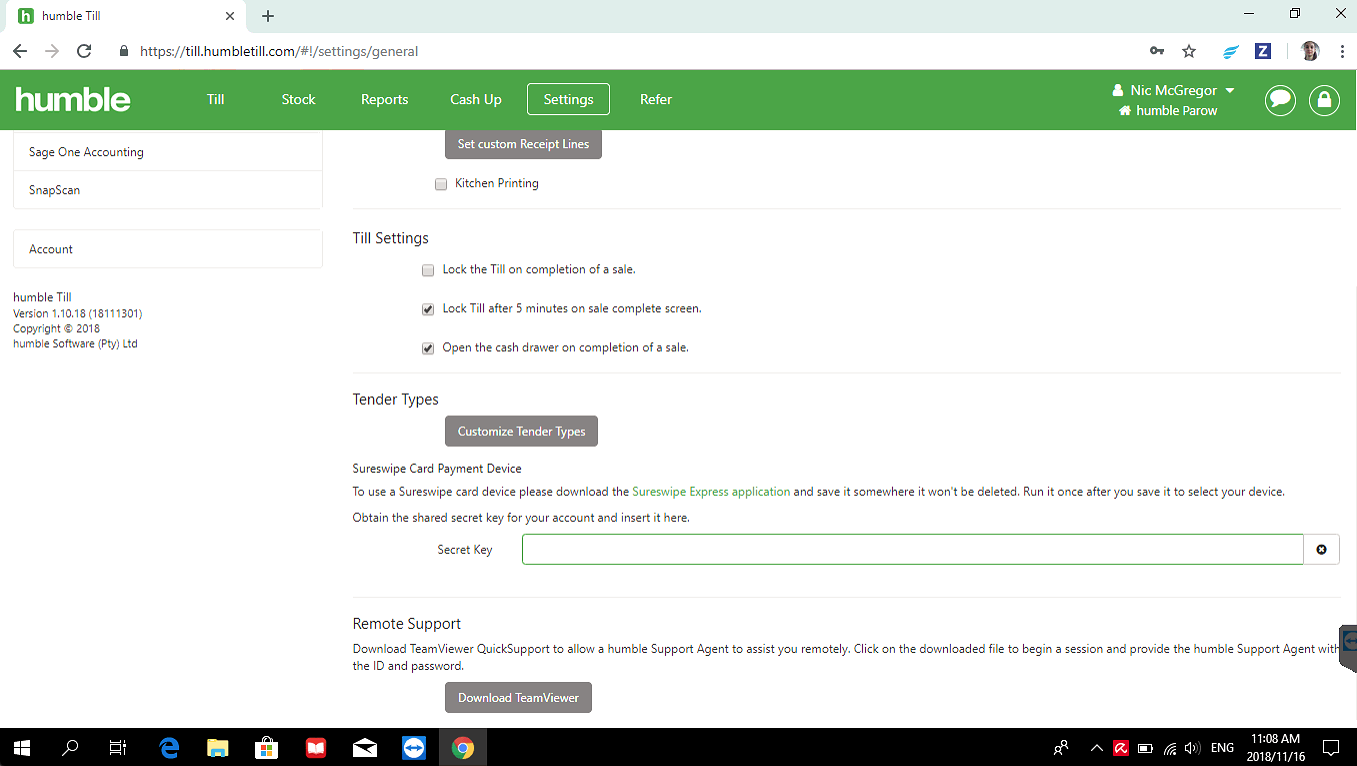Check Lock the Till on completion of sale
Image resolution: width=1357 pixels, height=766 pixels.
(x=428, y=270)
